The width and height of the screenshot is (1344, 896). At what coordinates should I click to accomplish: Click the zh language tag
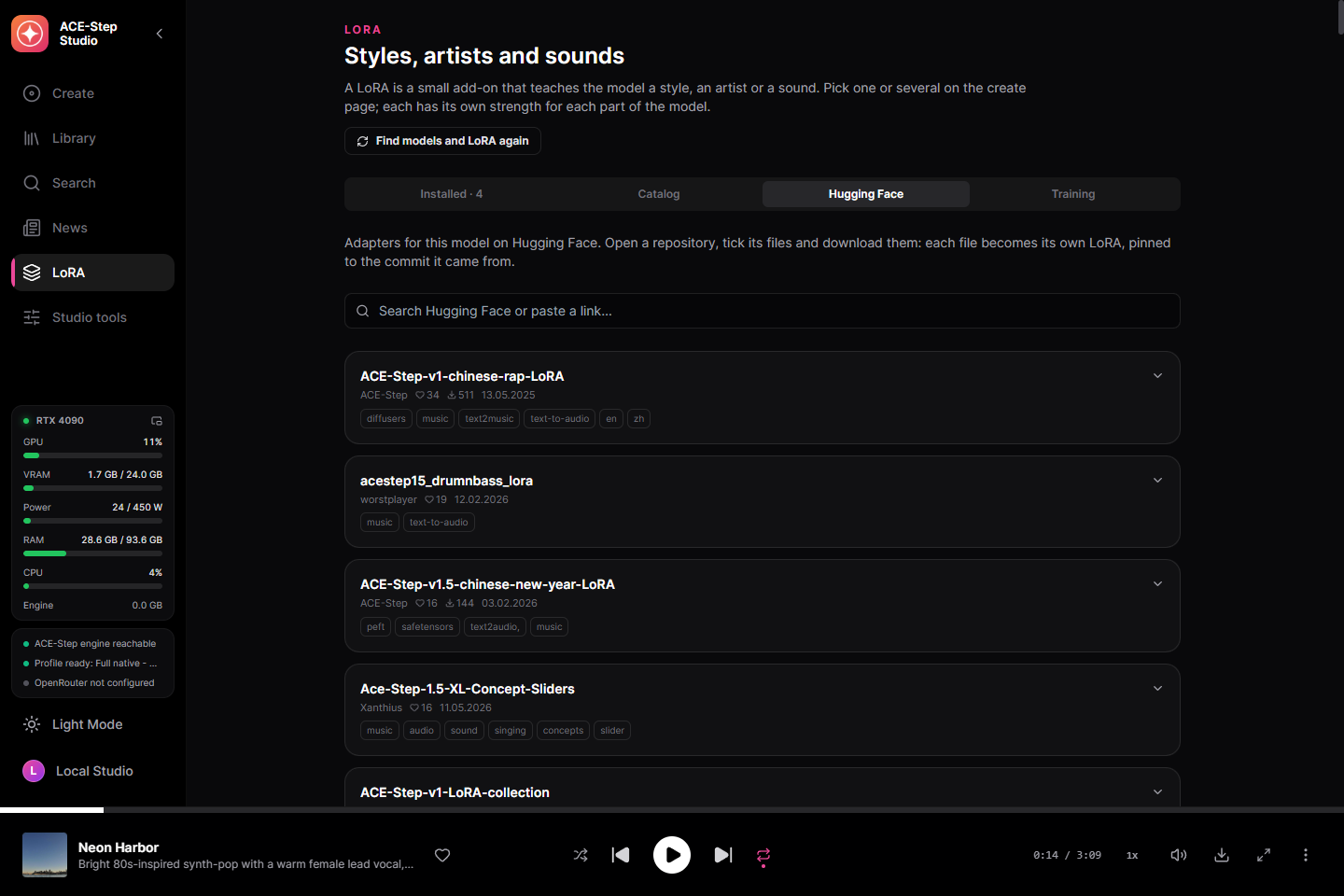pyautogui.click(x=639, y=418)
